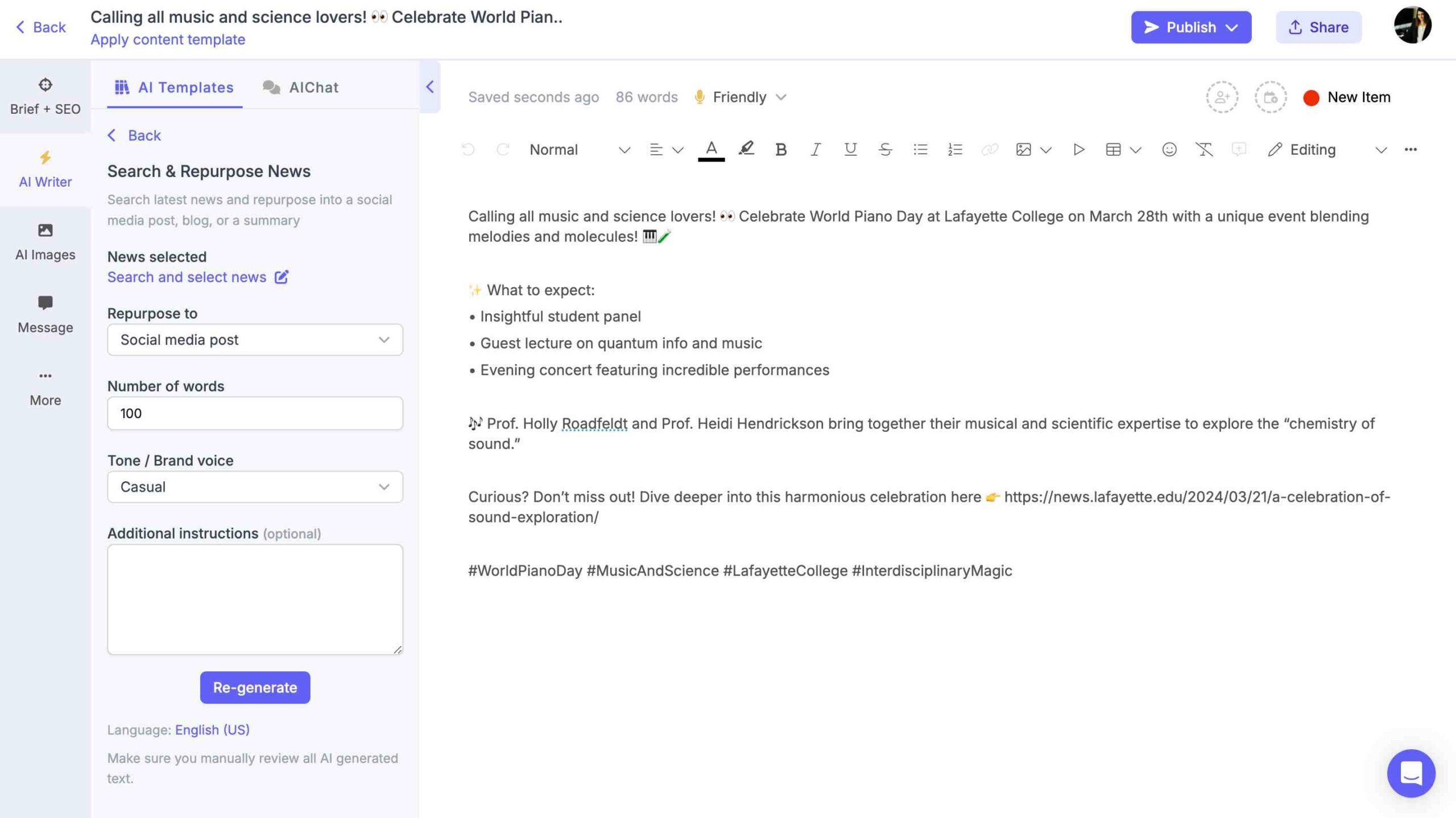The width and height of the screenshot is (1456, 818).
Task: Expand the Tone / Brand voice dropdown
Action: [x=382, y=487]
